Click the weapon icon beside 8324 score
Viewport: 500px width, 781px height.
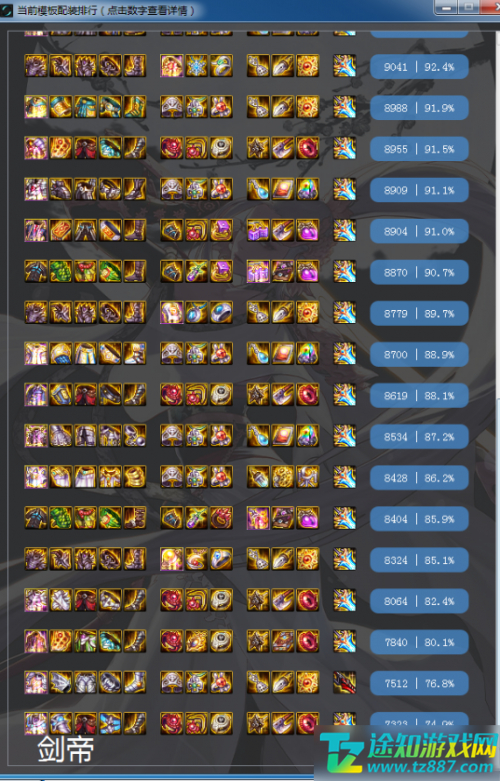click(345, 559)
